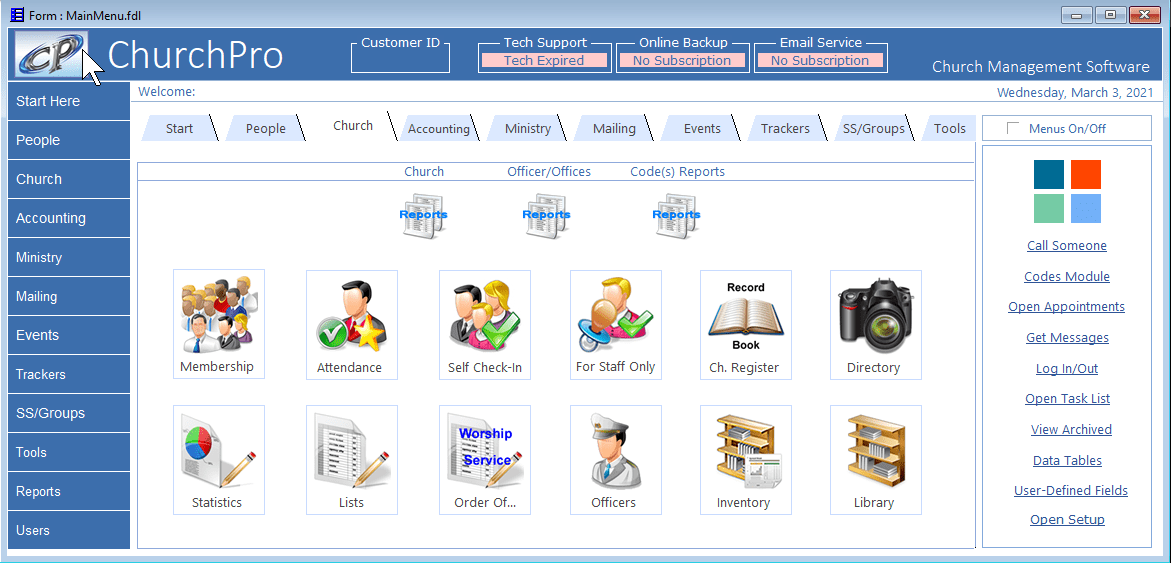The image size is (1171, 563).
Task: Click Online Backup No Subscription status
Action: pyautogui.click(x=681, y=60)
